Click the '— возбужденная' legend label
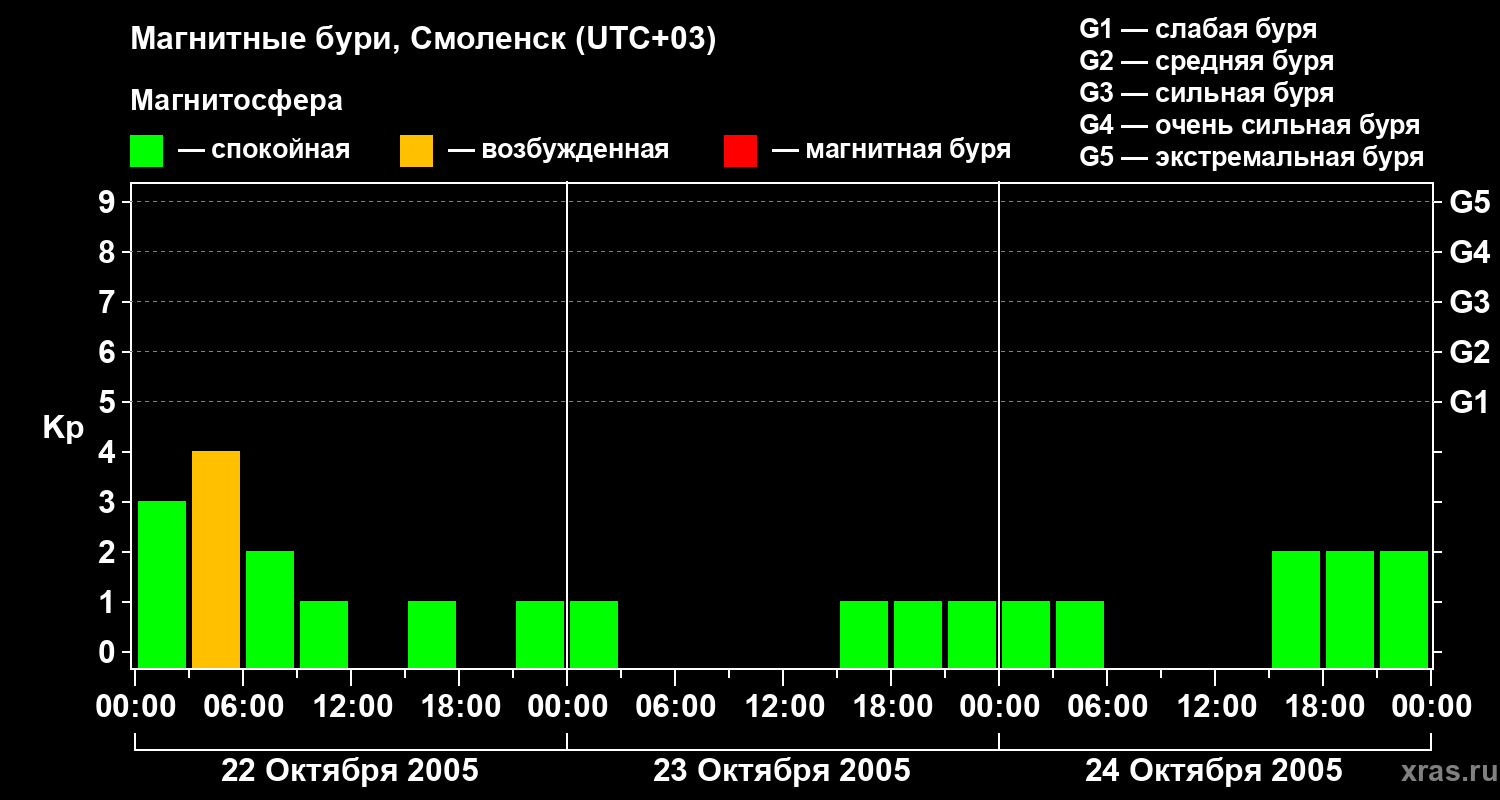The height and width of the screenshot is (800, 1500). (558, 150)
